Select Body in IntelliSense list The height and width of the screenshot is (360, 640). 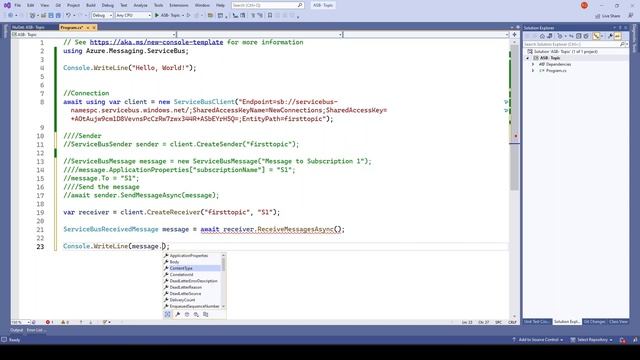point(174,262)
